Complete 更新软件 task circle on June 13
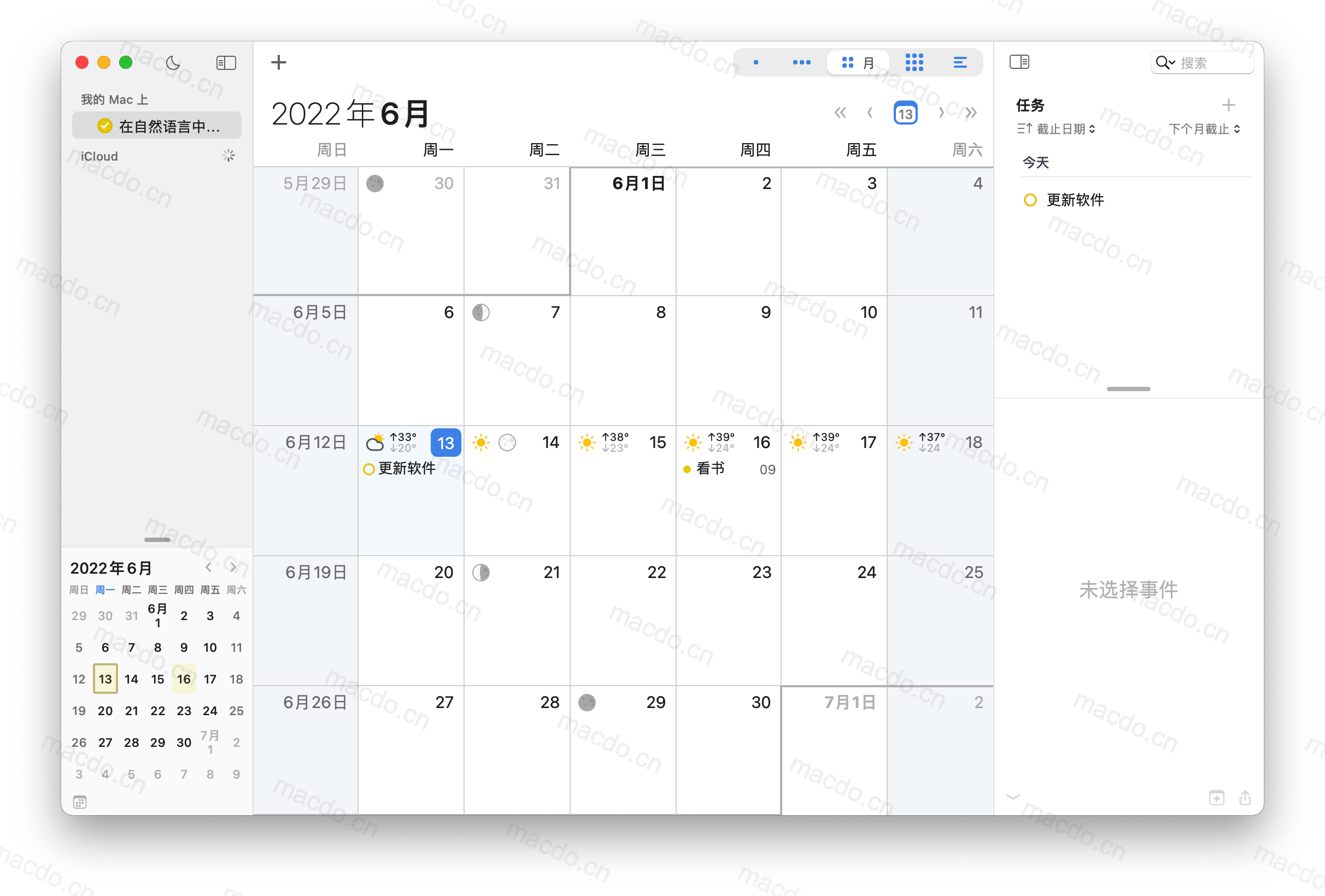The image size is (1325, 896). click(x=369, y=469)
